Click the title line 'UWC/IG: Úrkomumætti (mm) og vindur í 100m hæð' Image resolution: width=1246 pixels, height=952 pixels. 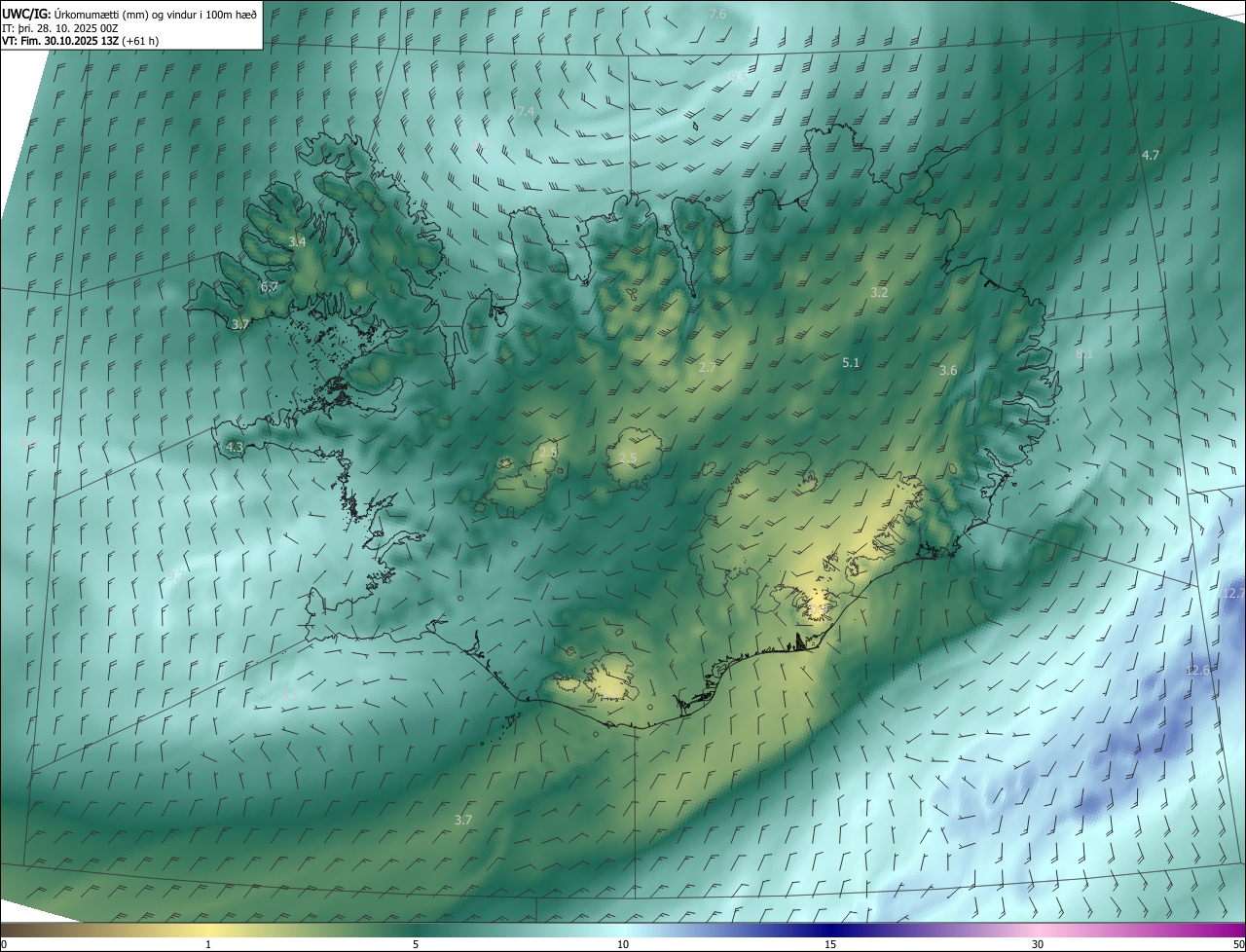[x=129, y=15]
